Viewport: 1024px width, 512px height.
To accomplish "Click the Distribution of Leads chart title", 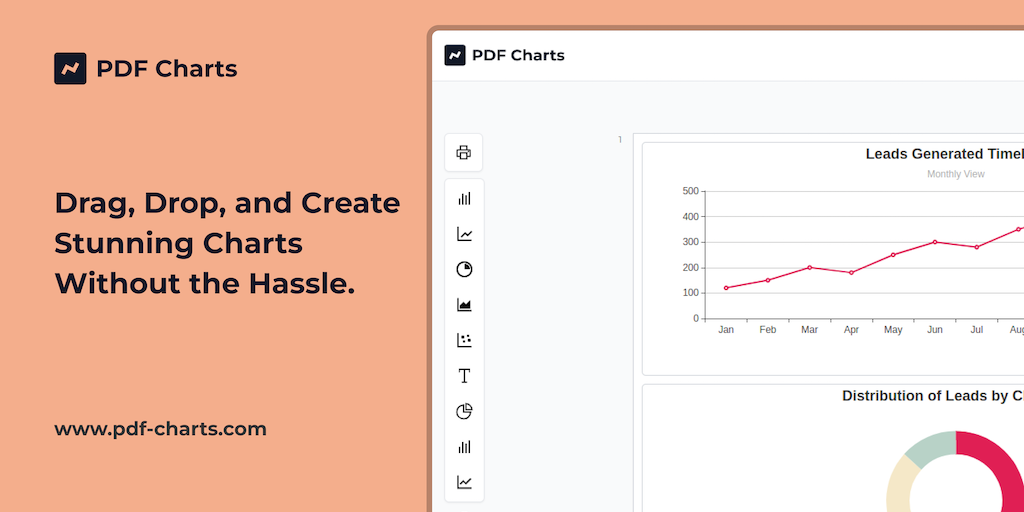I will click(932, 396).
